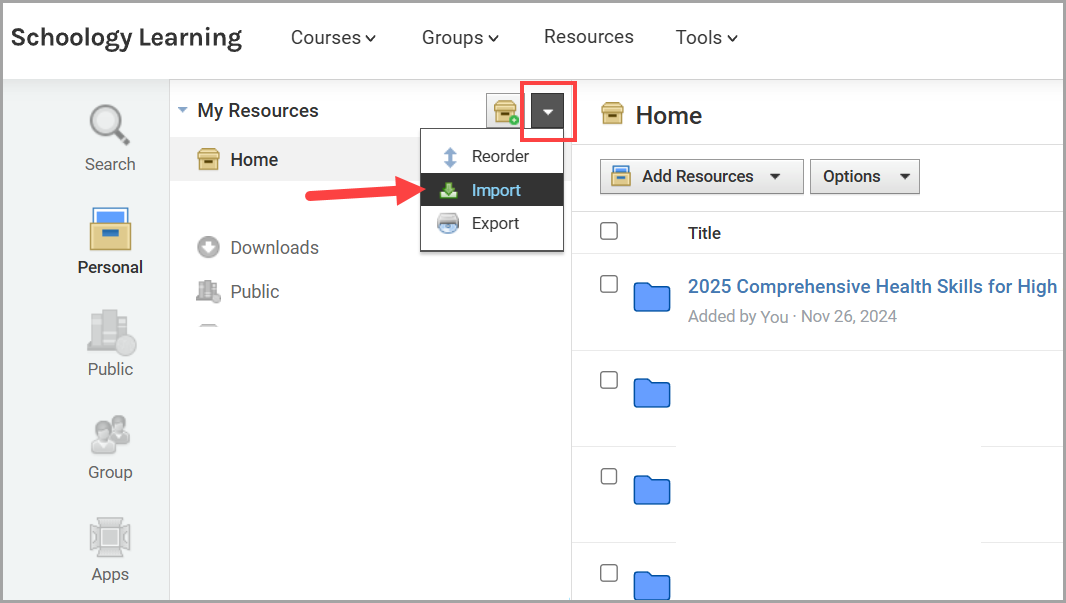The height and width of the screenshot is (603, 1066).
Task: Open the Search resources sidebar icon
Action: pyautogui.click(x=110, y=125)
